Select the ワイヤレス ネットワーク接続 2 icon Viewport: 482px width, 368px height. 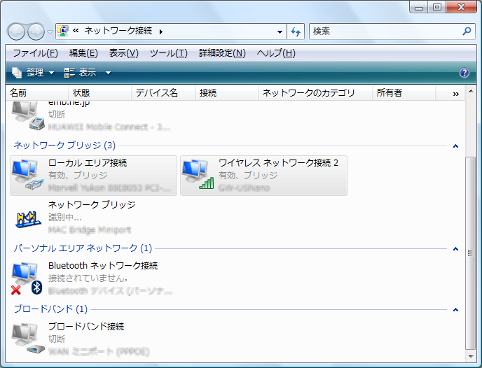click(x=198, y=175)
